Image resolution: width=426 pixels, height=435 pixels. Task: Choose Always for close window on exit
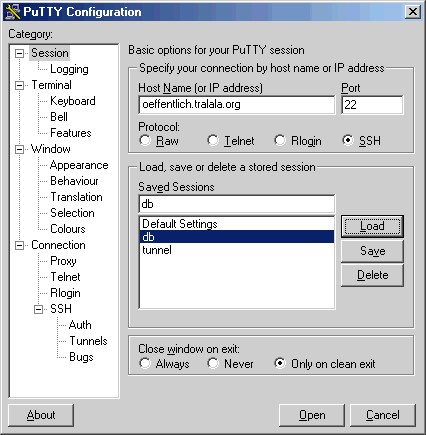pos(145,363)
